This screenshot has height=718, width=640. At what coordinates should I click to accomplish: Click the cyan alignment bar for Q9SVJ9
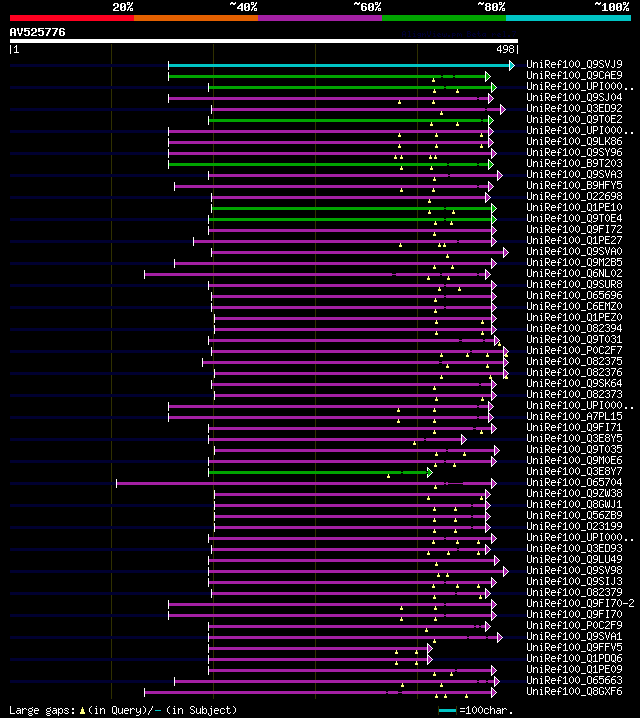(339, 65)
